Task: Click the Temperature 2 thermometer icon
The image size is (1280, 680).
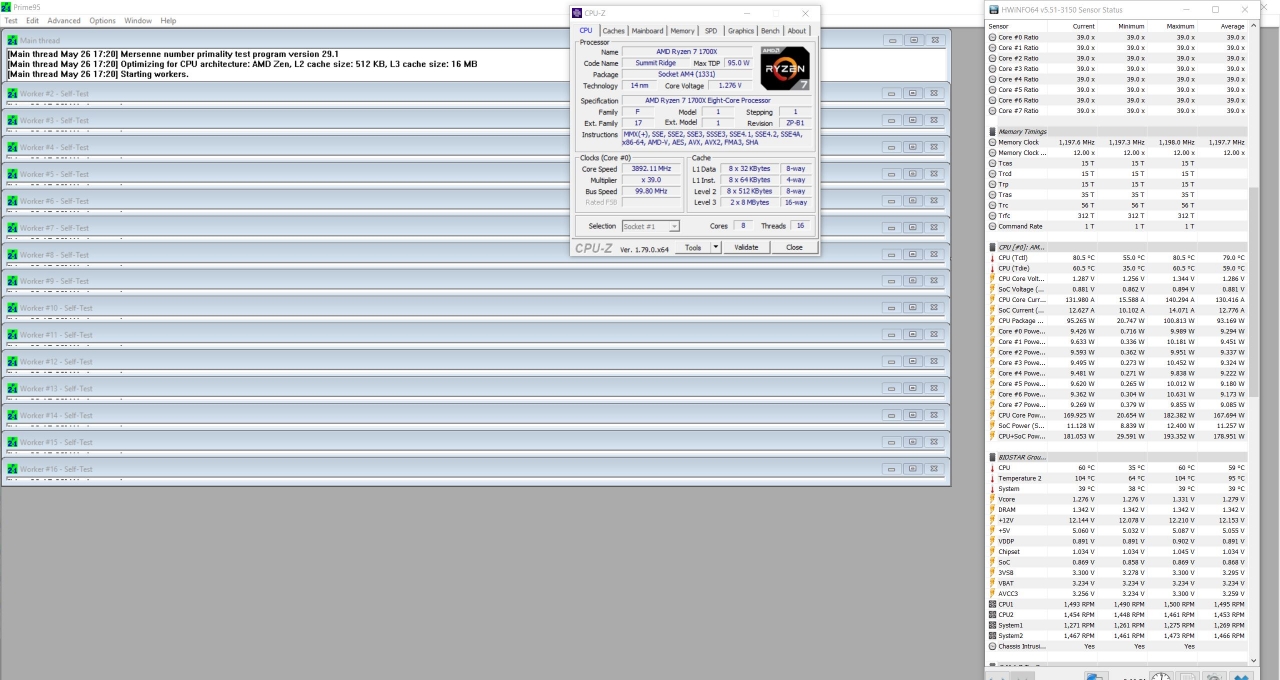Action: (x=992, y=478)
